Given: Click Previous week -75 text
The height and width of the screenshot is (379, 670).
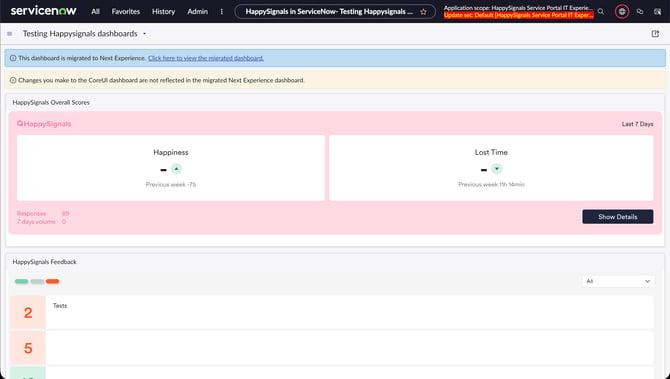Looking at the screenshot, I should 171,185.
